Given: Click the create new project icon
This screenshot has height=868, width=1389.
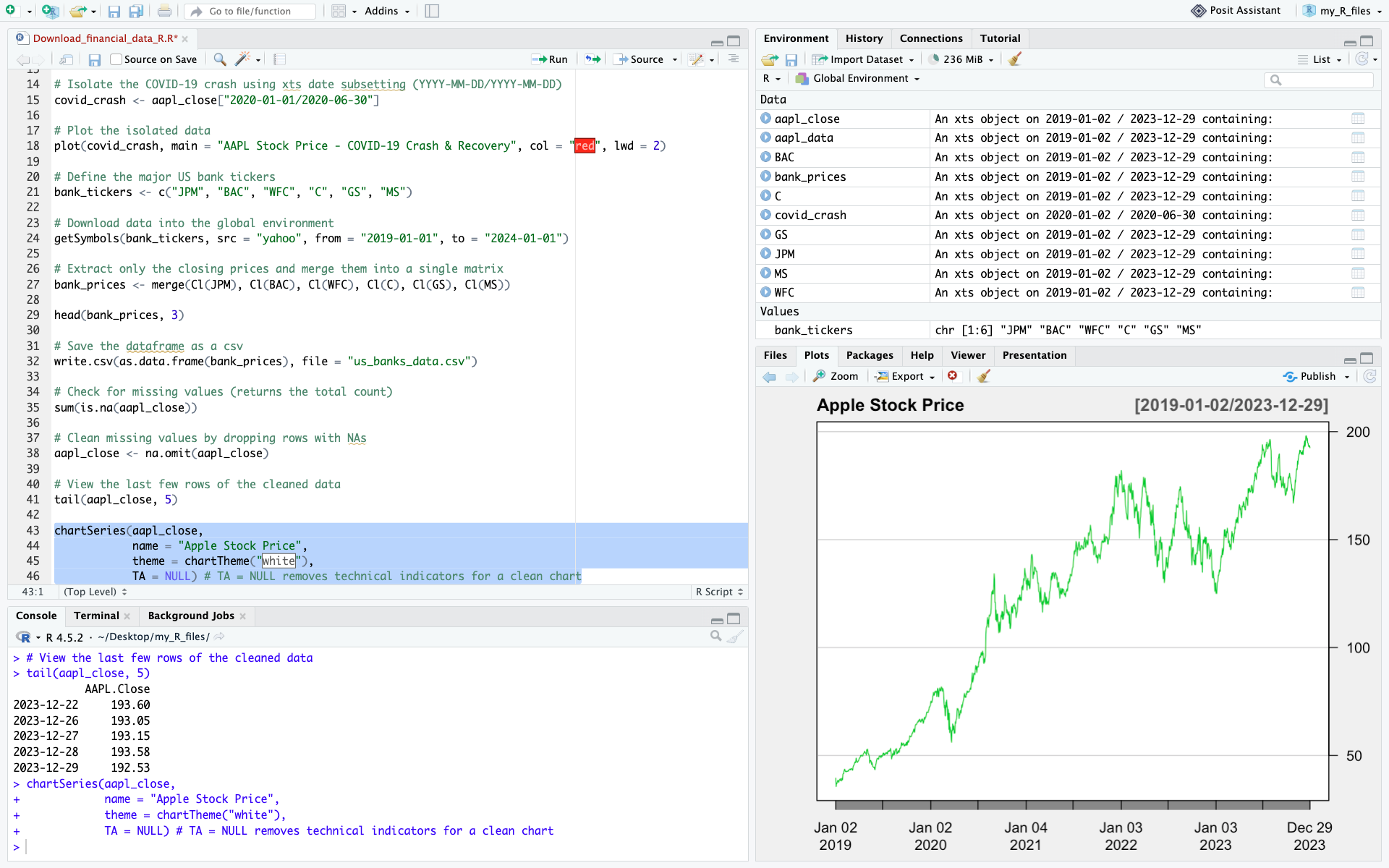Looking at the screenshot, I should (x=49, y=11).
